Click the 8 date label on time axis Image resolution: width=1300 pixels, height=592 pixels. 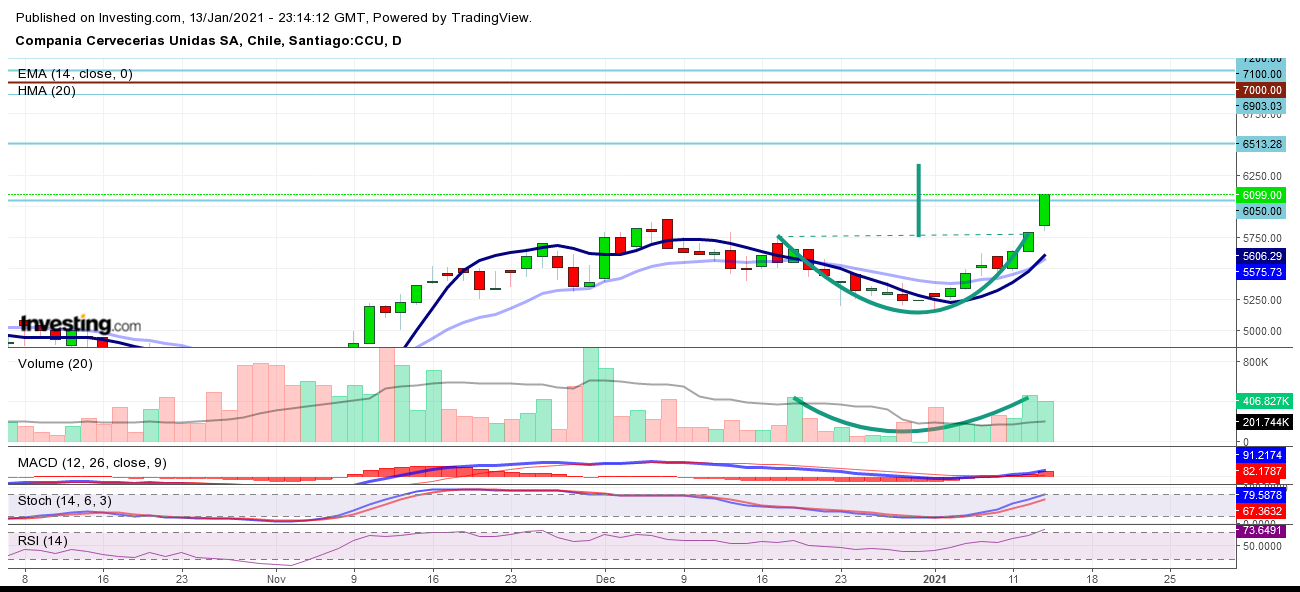coord(24,578)
